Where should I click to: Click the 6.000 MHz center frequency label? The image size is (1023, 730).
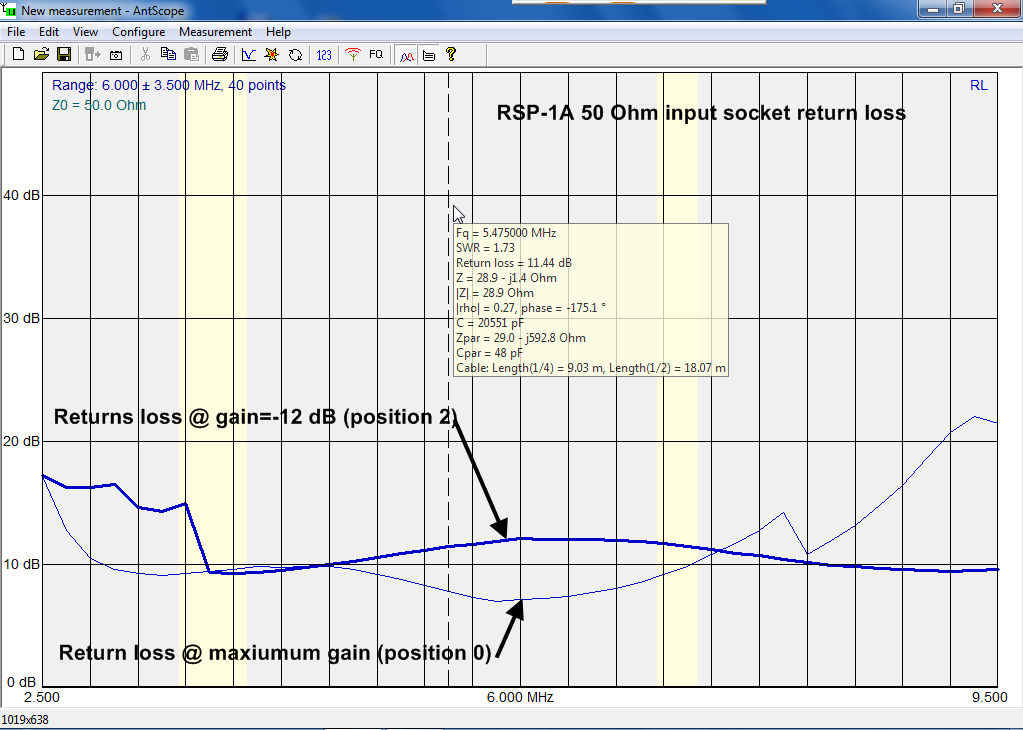[520, 697]
